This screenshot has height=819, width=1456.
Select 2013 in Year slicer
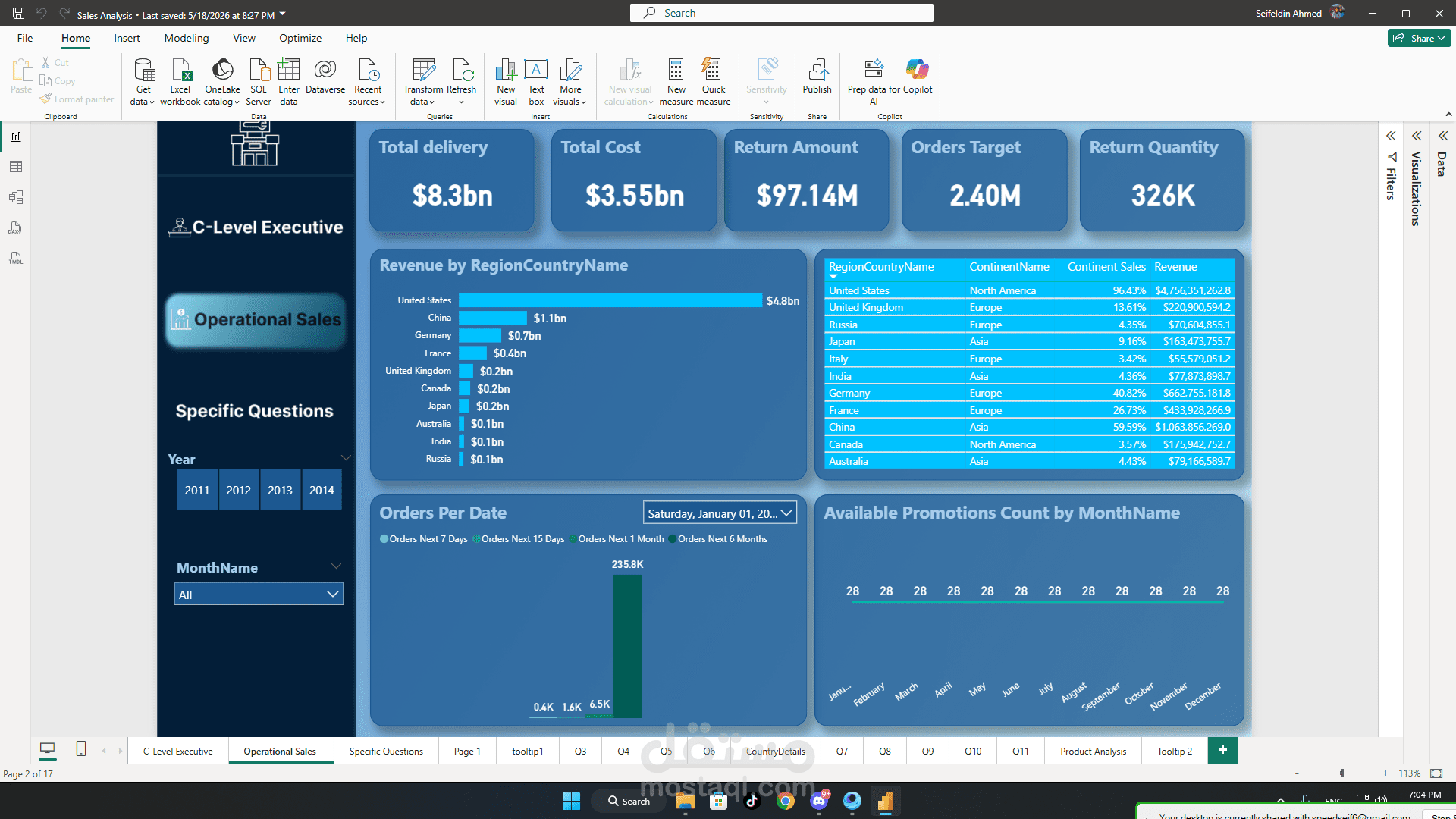click(280, 490)
